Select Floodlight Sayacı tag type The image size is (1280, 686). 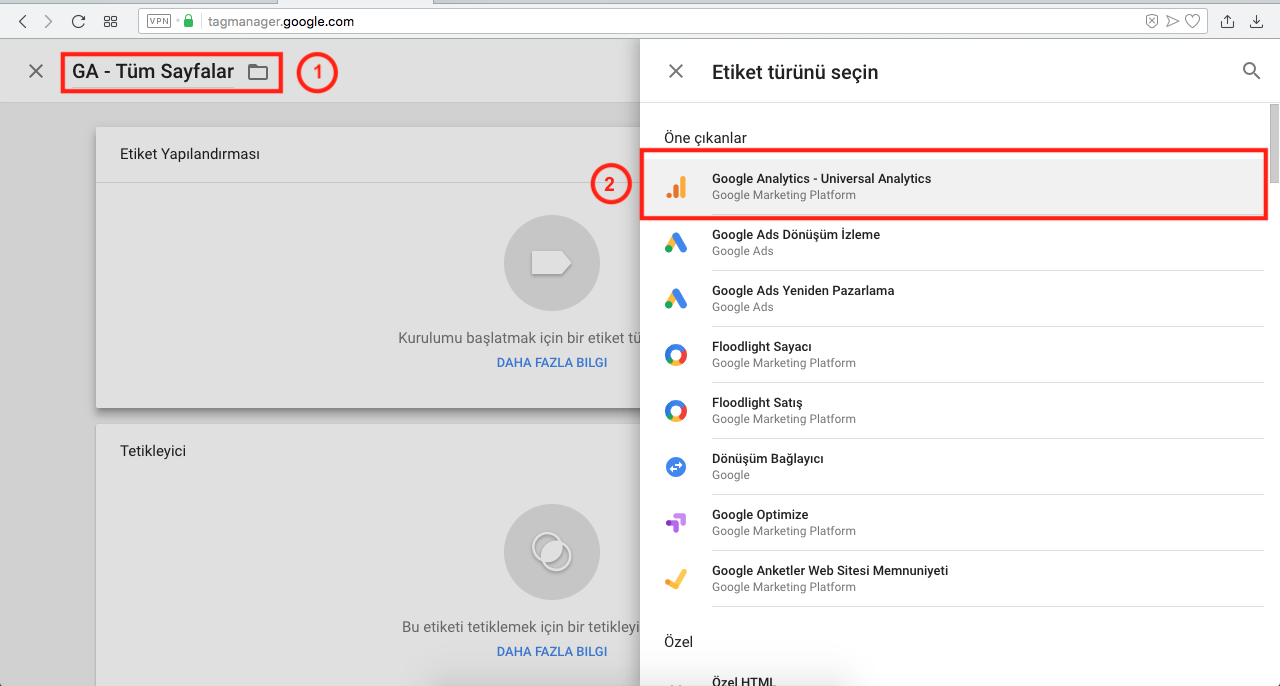952,354
